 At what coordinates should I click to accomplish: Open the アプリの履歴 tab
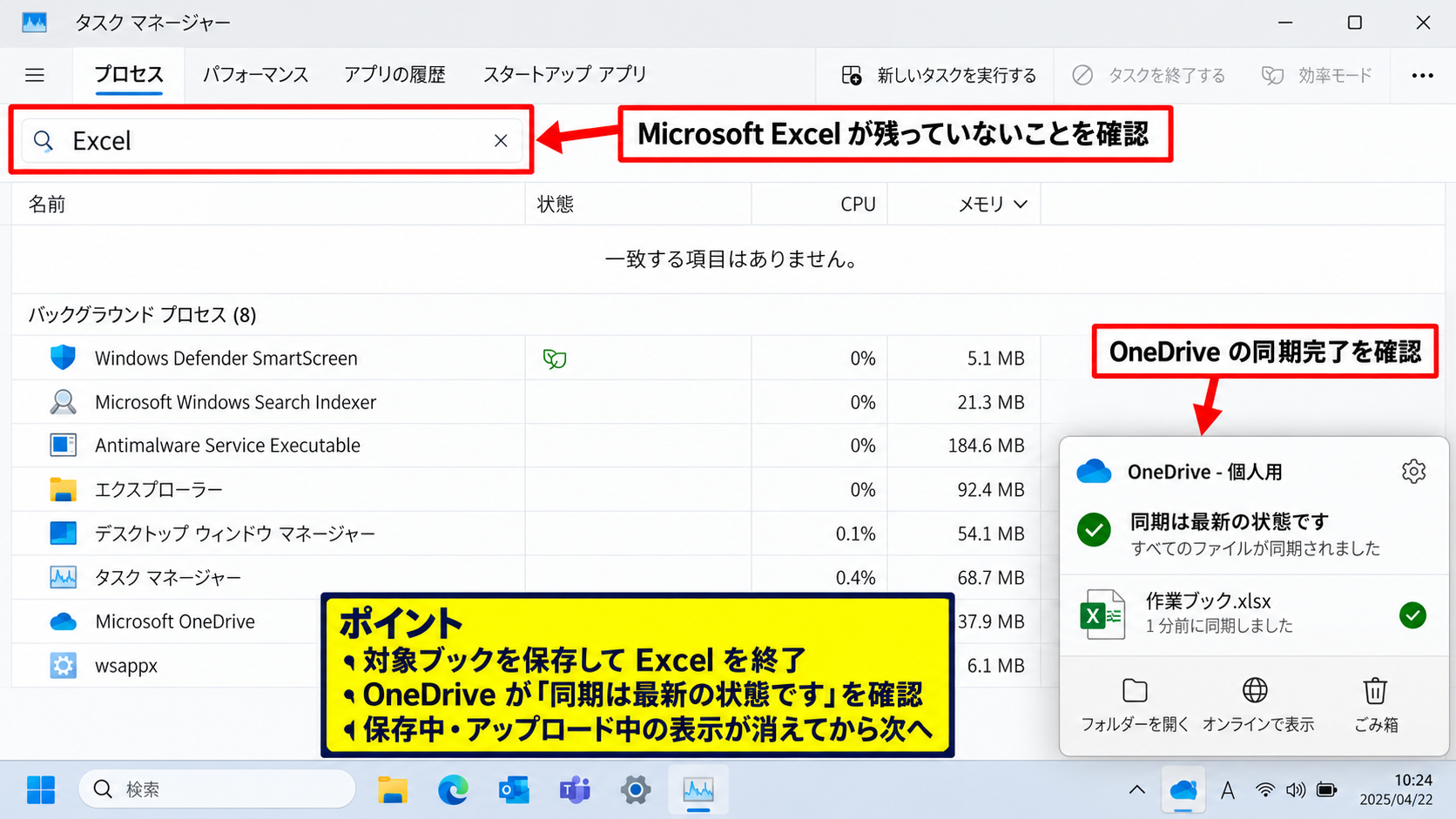[x=394, y=75]
